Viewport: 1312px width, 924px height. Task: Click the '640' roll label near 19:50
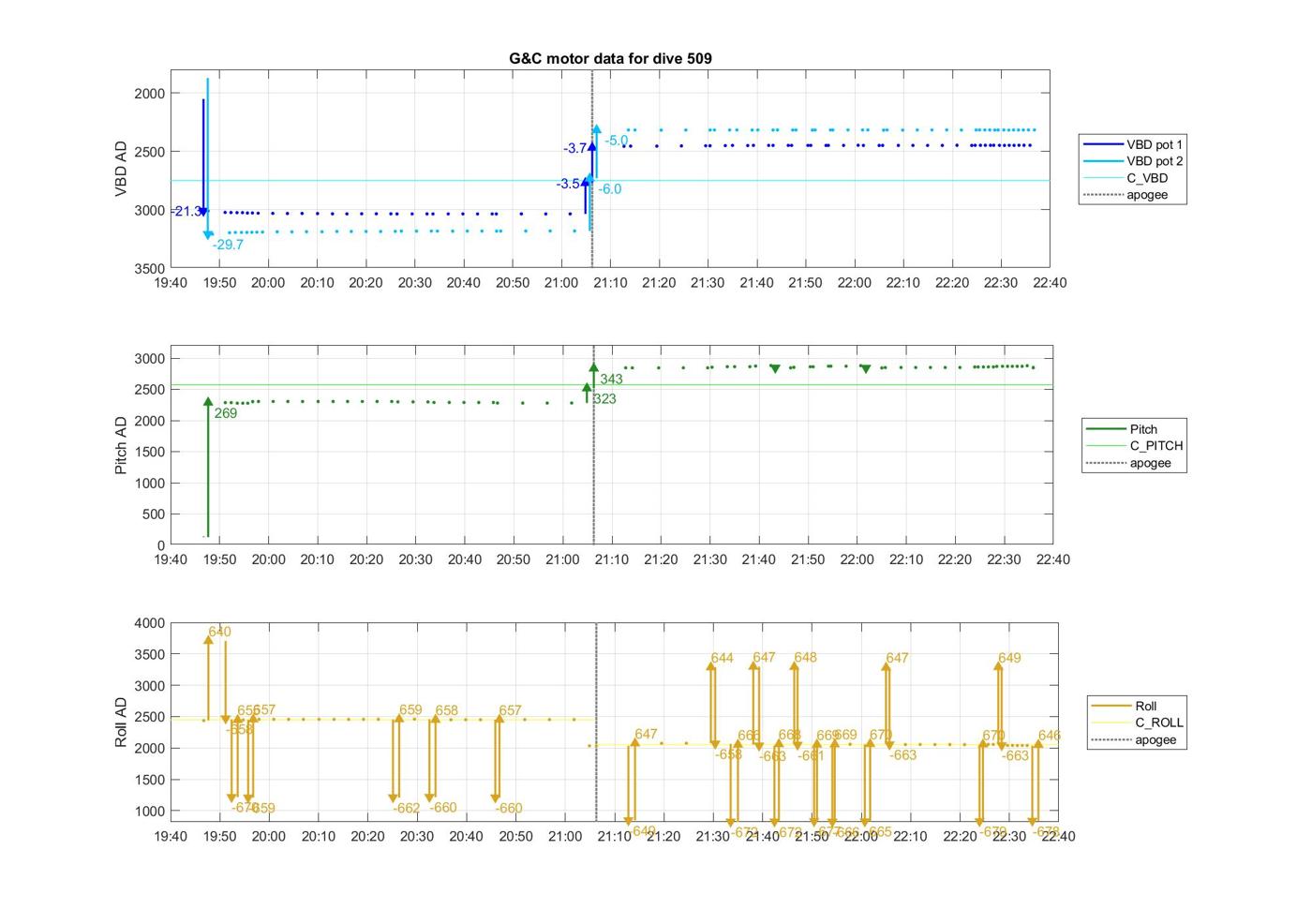(x=219, y=632)
